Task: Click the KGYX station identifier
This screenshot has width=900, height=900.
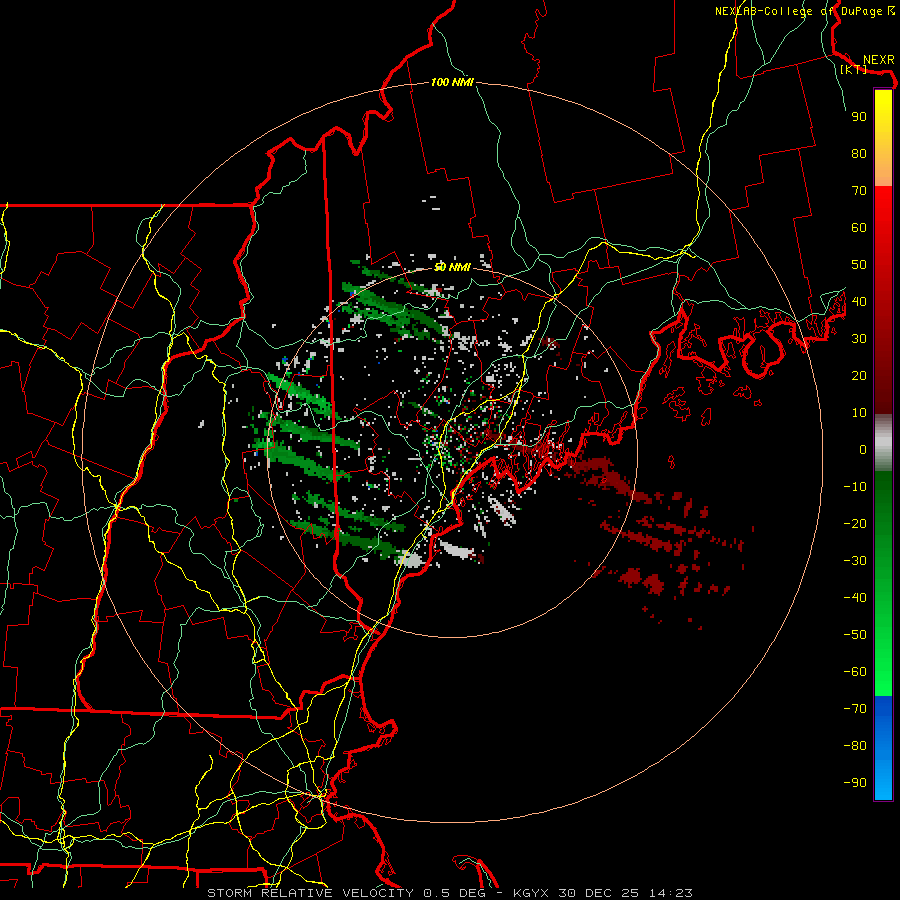Action: [530, 893]
